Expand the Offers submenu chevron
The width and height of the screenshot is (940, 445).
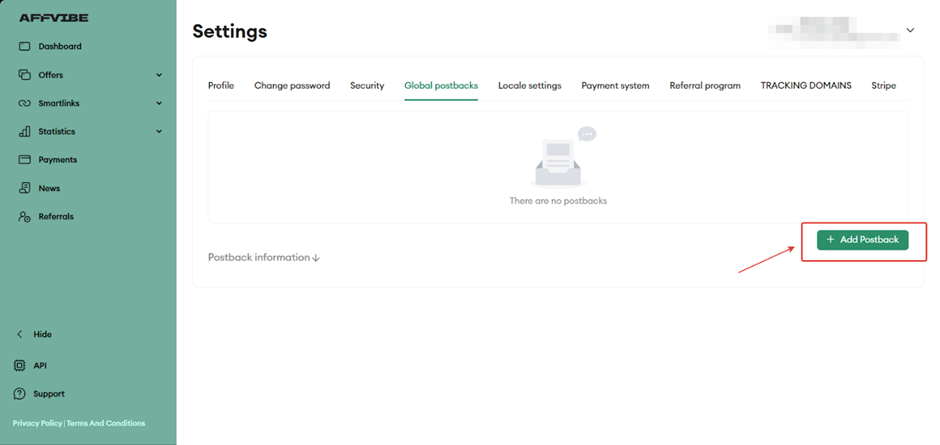click(159, 75)
